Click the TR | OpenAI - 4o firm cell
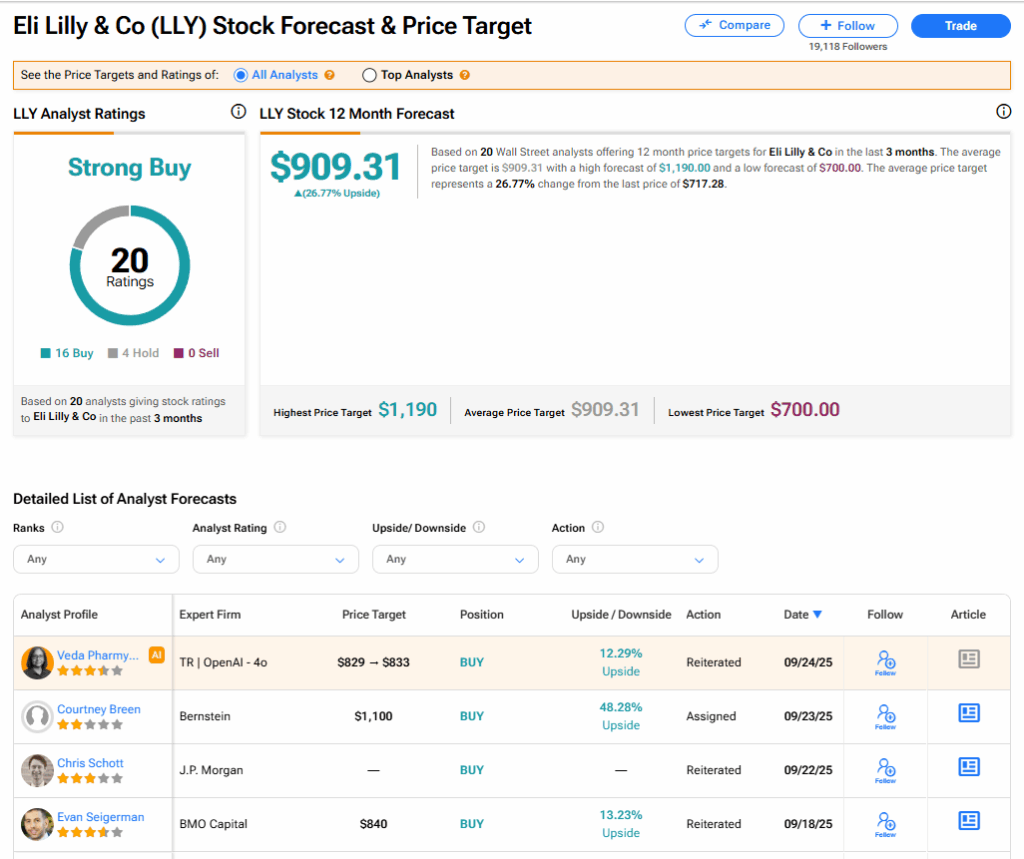Viewport: 1024px width, 859px height. pyautogui.click(x=223, y=662)
